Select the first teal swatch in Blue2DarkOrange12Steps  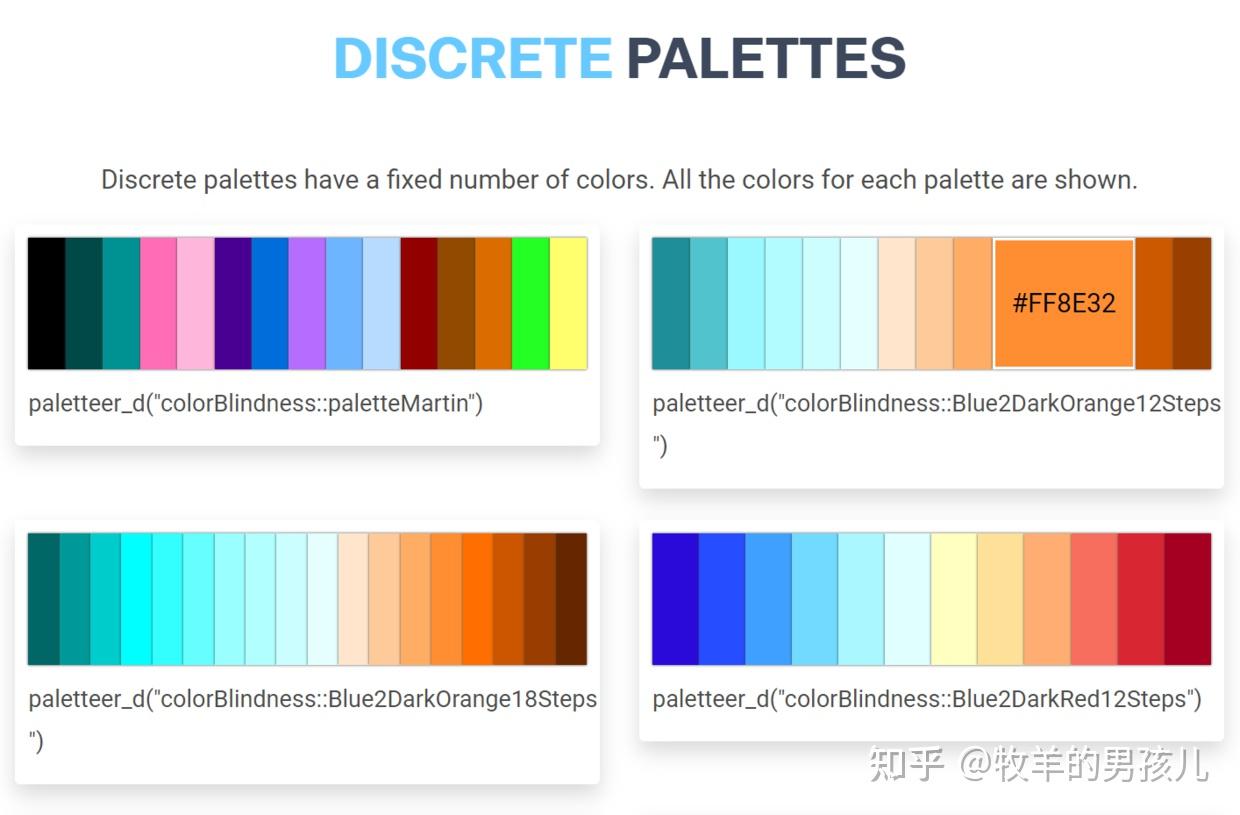(671, 303)
